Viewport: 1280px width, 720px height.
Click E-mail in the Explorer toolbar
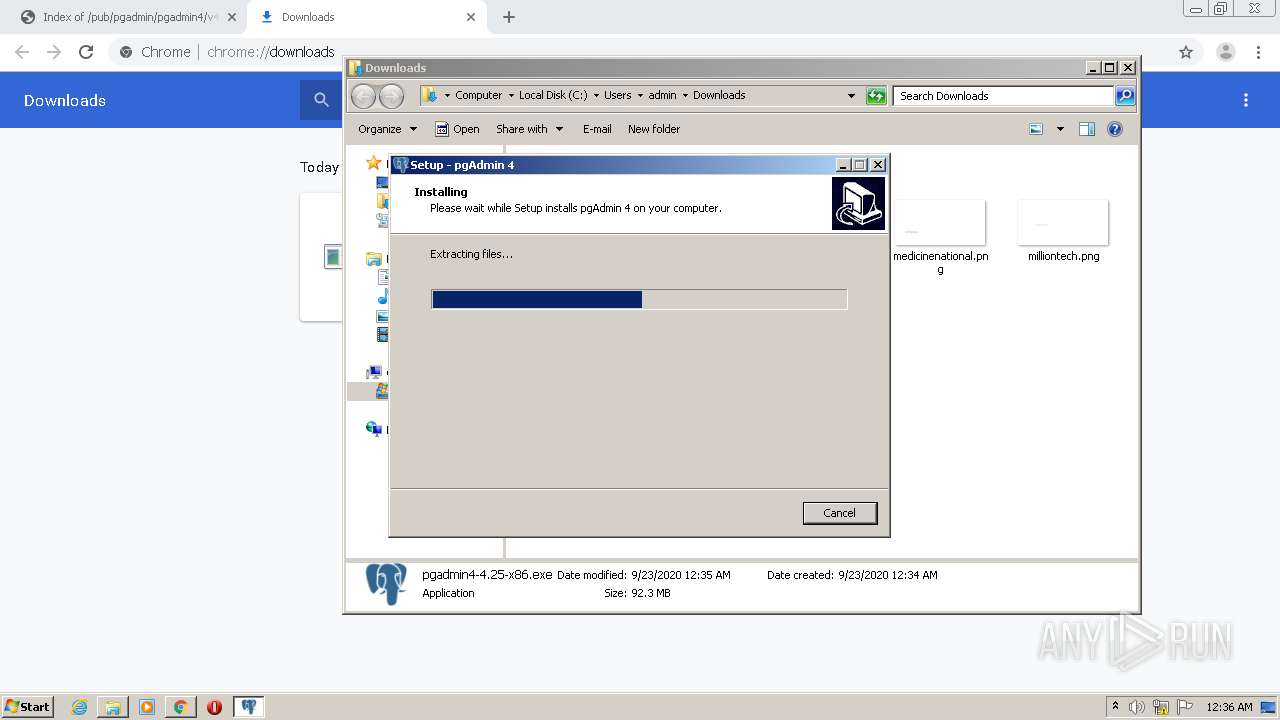[597, 129]
